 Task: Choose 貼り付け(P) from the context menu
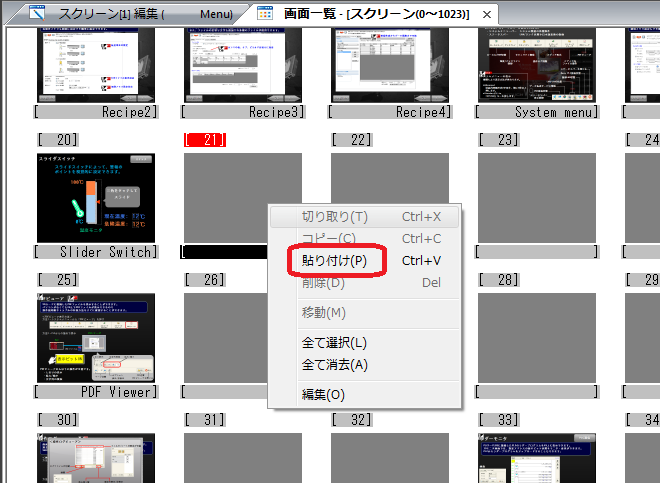[334, 261]
